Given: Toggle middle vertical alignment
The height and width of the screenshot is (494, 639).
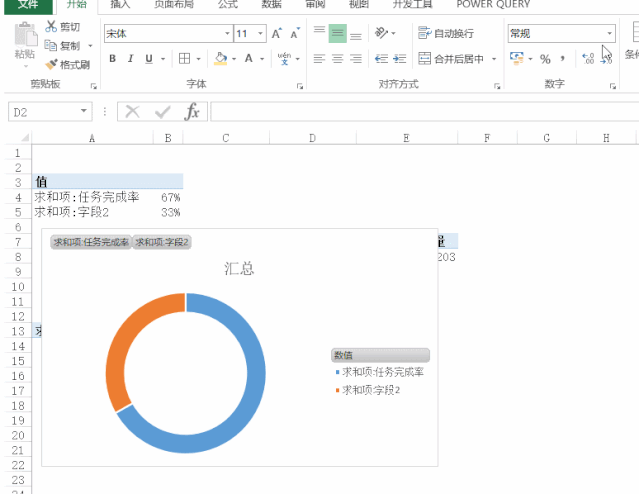Looking at the screenshot, I should pyautogui.click(x=338, y=33).
